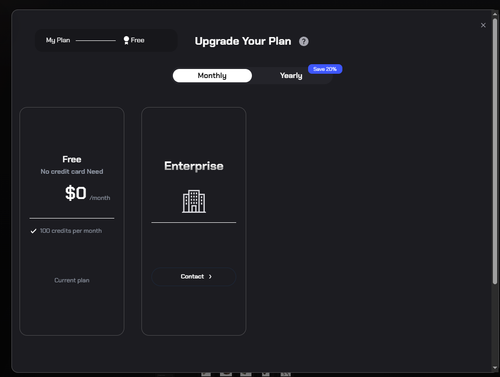Close the Upgrade Your Plan dialog
Screen dimensions: 500x377
point(483,25)
